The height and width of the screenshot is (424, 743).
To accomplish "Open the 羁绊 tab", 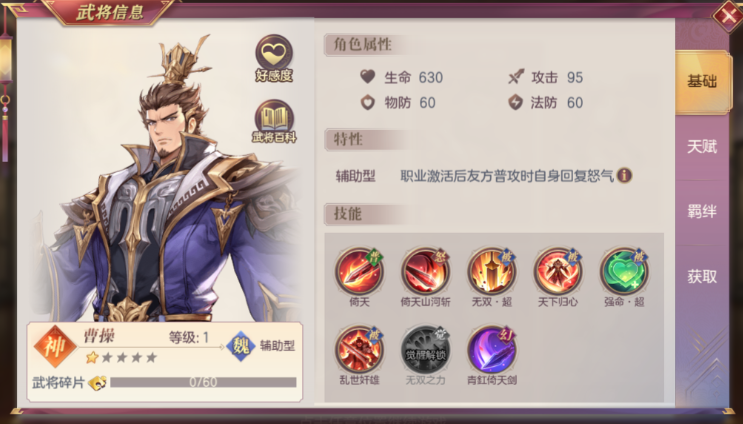I will (702, 211).
